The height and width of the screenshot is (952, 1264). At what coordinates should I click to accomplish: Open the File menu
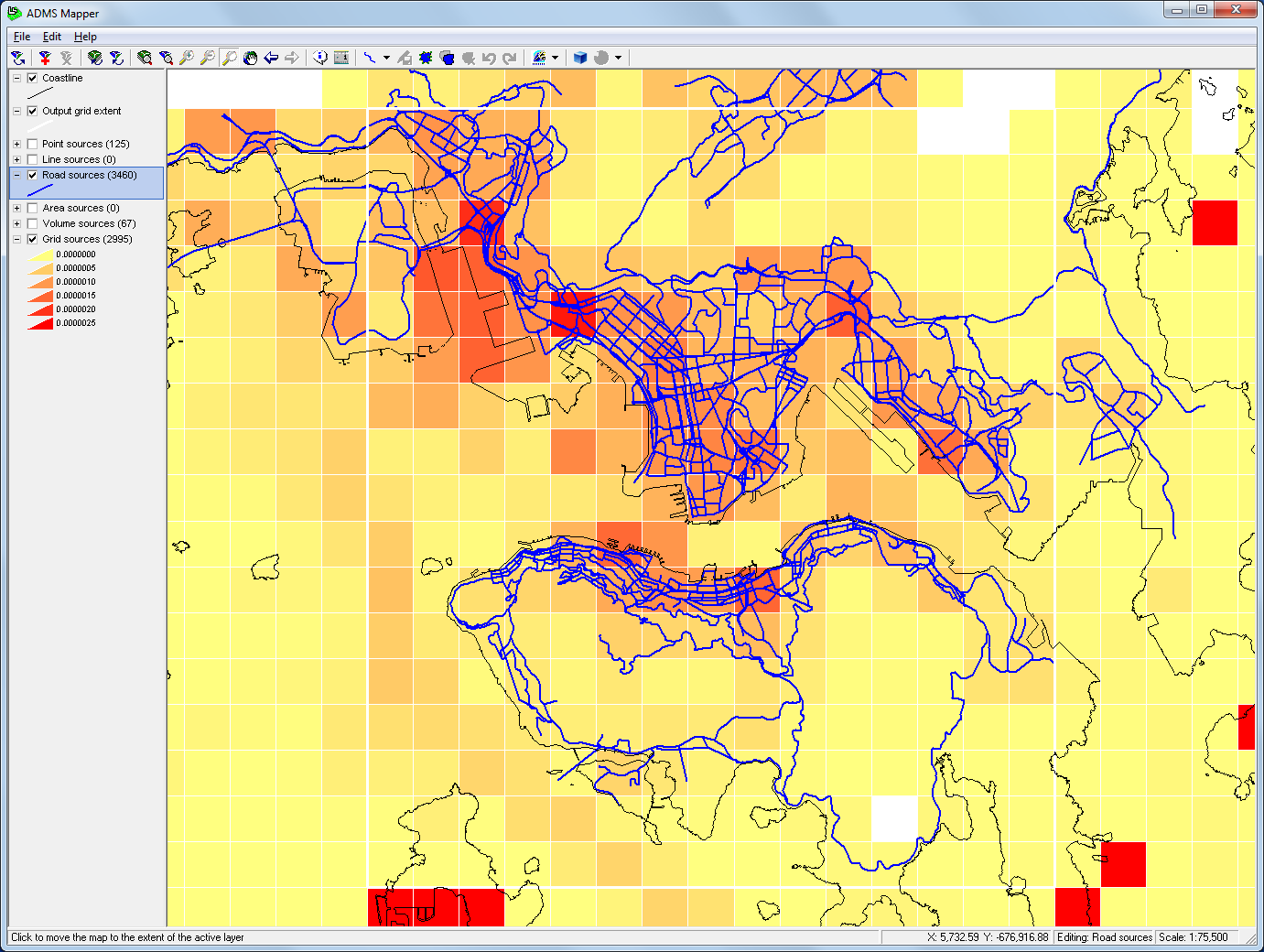point(22,37)
